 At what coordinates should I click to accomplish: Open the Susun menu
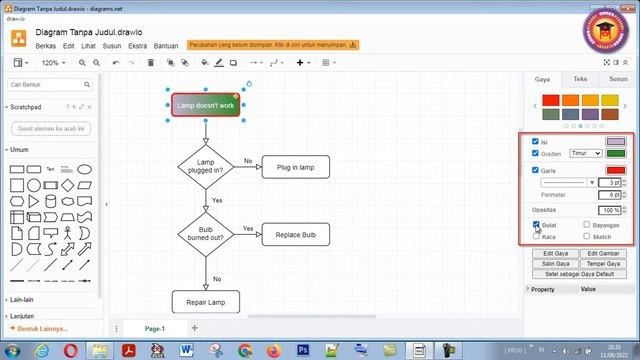point(112,46)
